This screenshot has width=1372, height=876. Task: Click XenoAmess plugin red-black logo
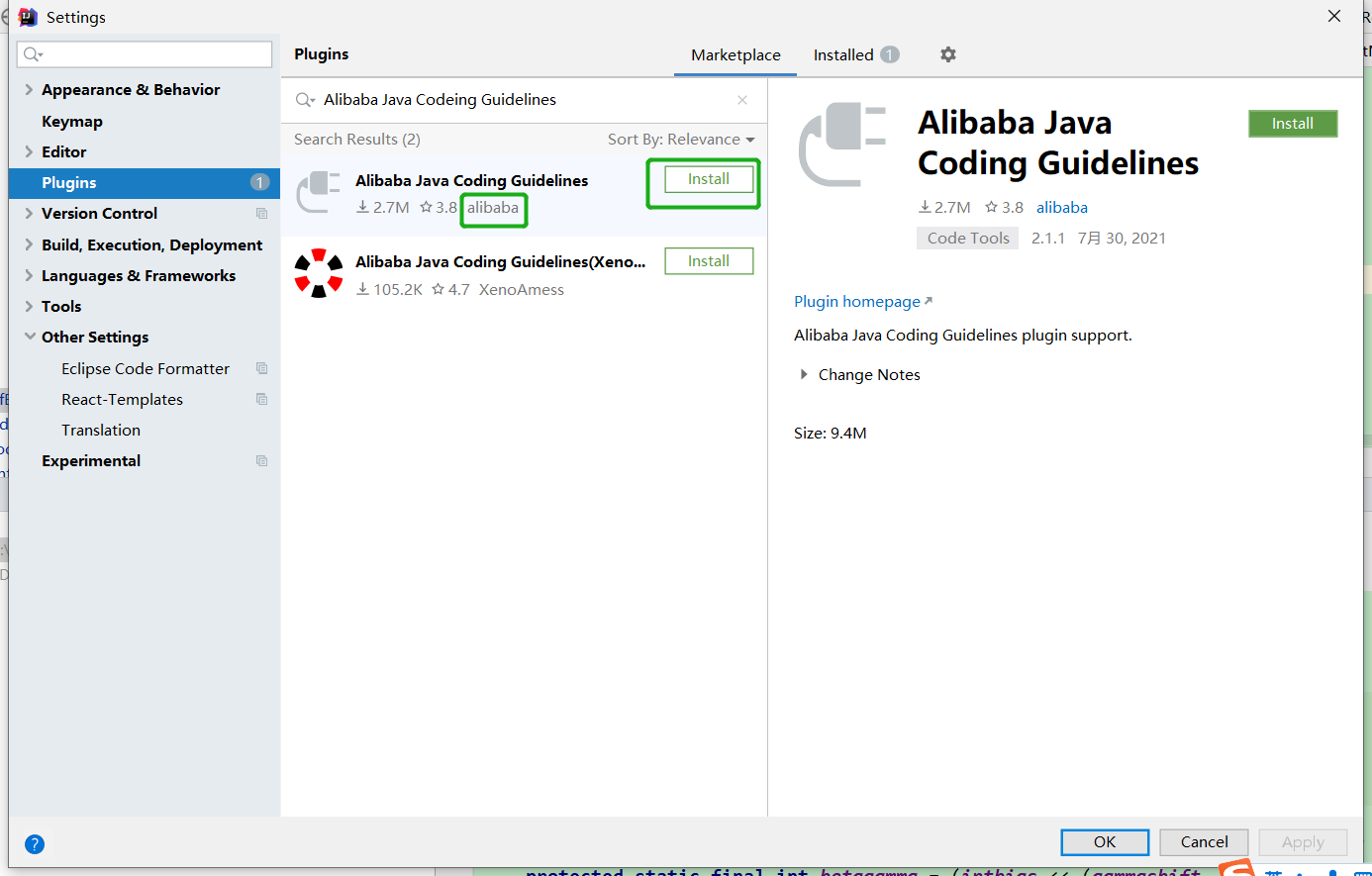pos(319,273)
